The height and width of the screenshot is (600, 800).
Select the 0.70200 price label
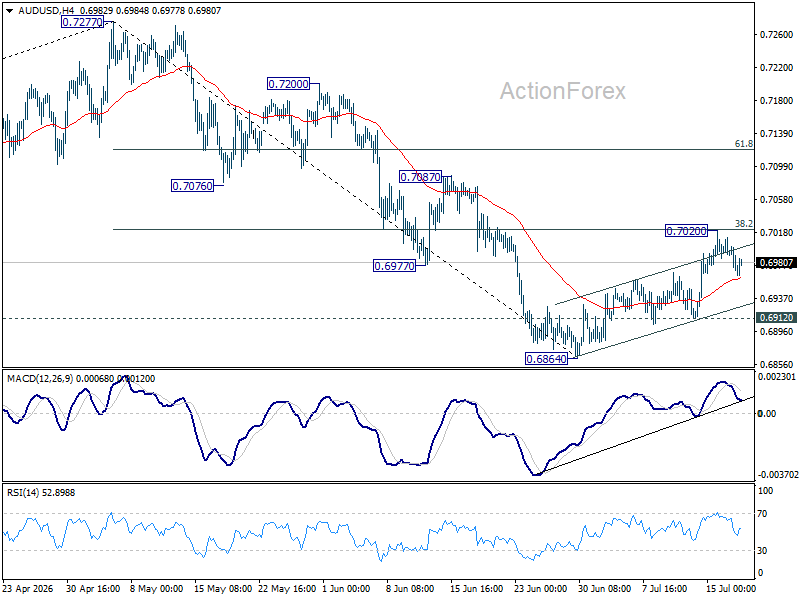686,231
